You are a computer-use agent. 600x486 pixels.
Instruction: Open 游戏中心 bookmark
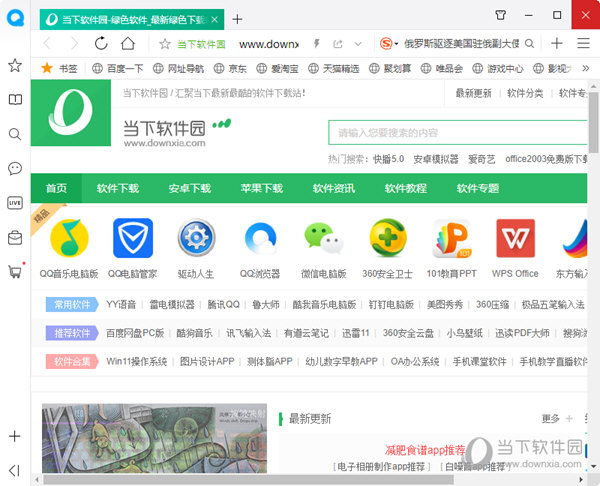pyautogui.click(x=498, y=68)
